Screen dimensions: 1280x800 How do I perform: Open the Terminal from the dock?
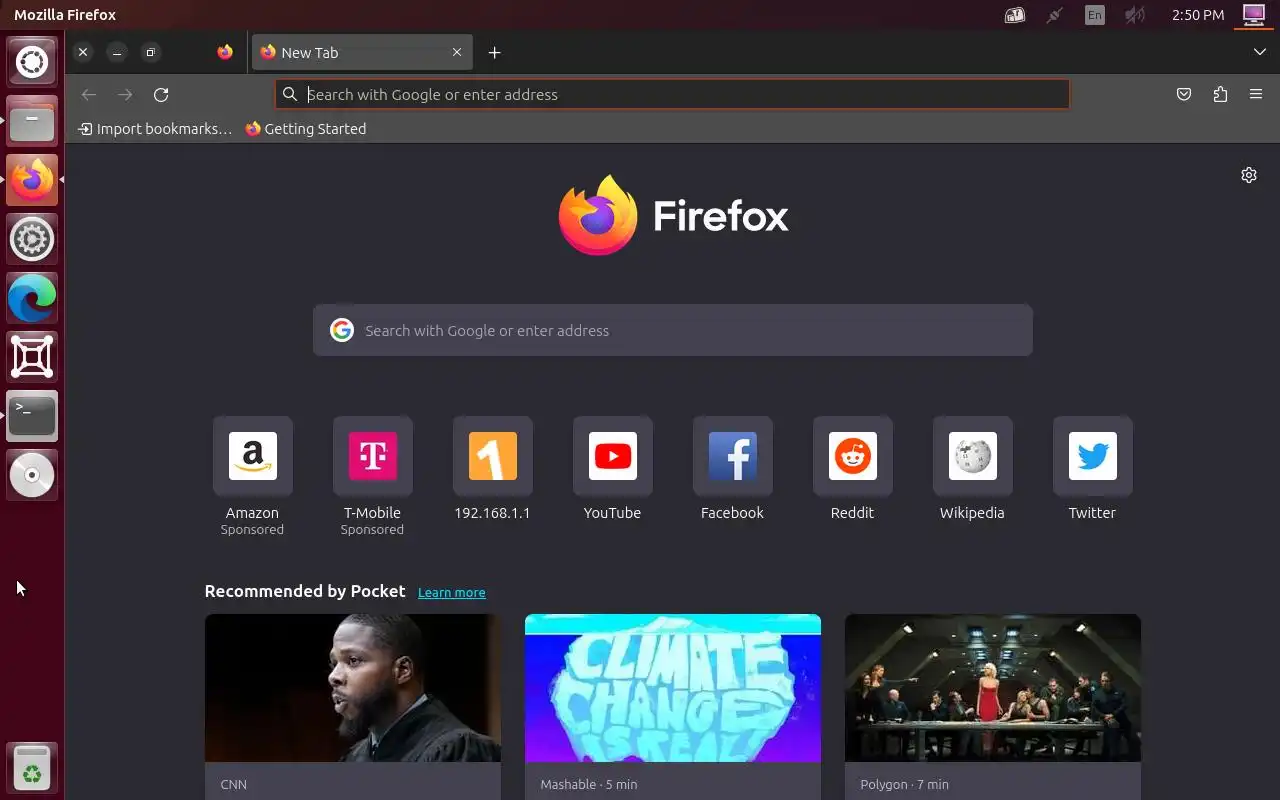[x=32, y=416]
